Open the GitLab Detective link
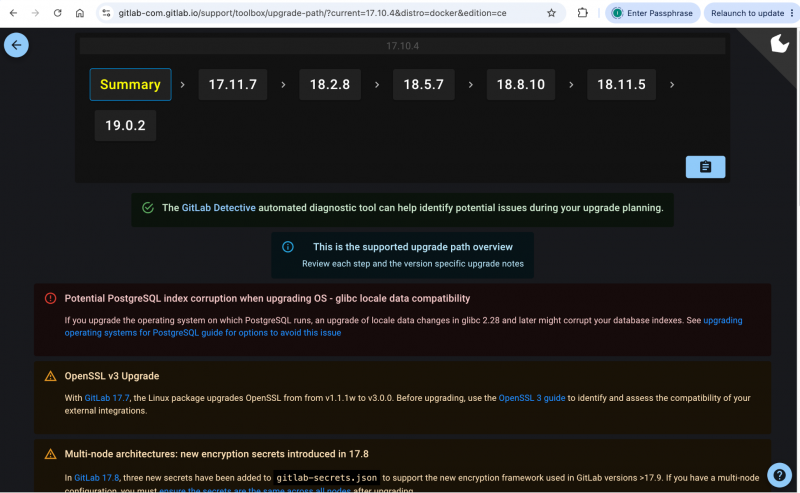Viewport: 800px width, 493px height. click(x=218, y=208)
